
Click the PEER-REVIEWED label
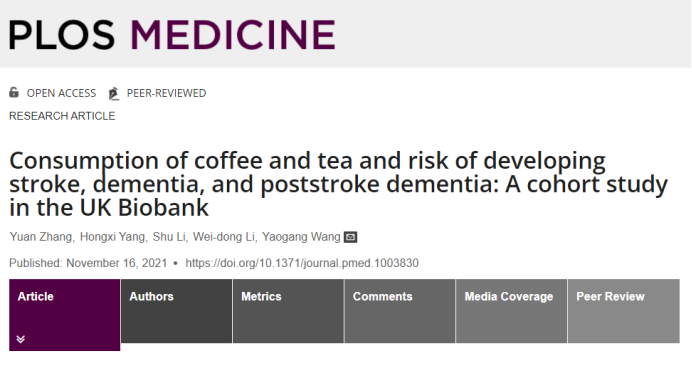click(x=166, y=93)
